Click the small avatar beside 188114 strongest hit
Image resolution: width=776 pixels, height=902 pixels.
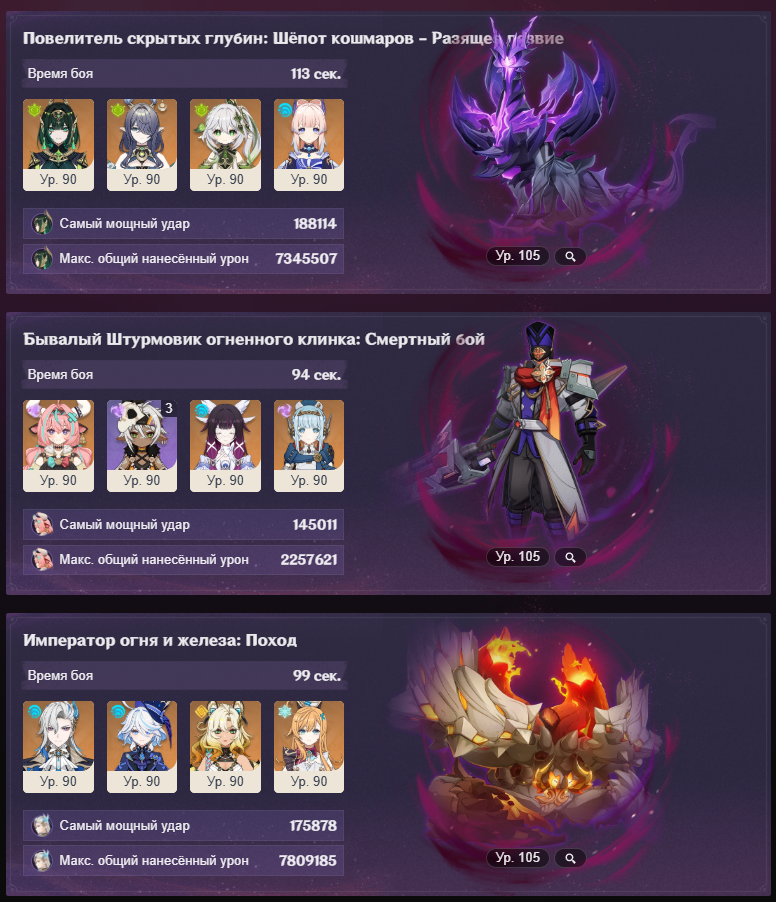point(42,224)
